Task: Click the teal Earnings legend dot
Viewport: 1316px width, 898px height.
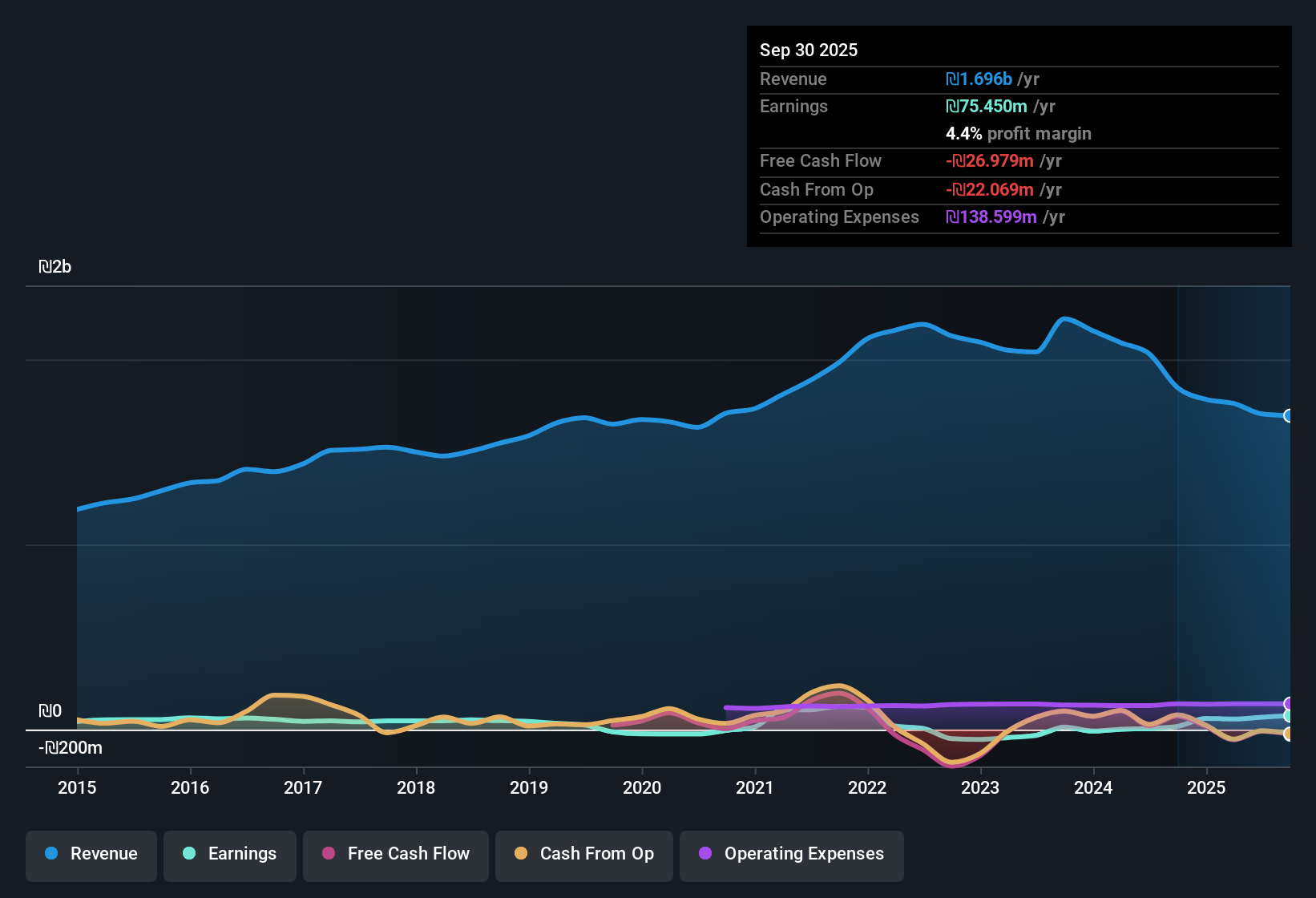Action: pos(189,854)
